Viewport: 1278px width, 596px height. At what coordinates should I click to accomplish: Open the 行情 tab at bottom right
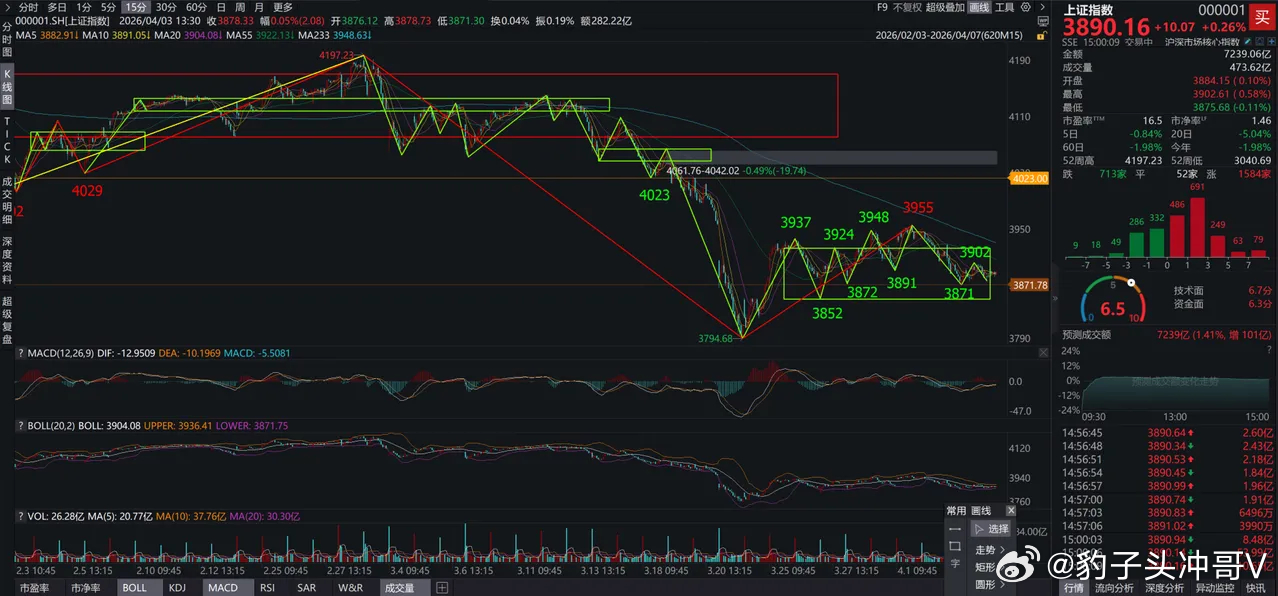[1073, 588]
